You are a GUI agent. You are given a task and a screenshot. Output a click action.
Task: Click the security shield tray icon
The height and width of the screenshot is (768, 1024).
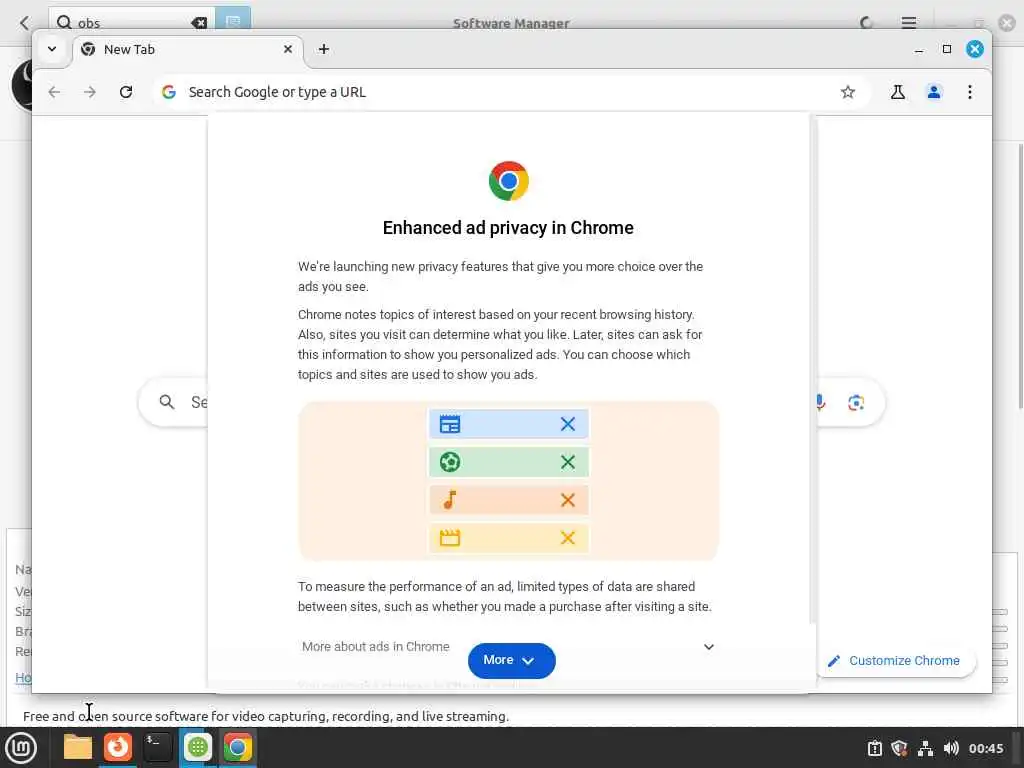pyautogui.click(x=900, y=748)
